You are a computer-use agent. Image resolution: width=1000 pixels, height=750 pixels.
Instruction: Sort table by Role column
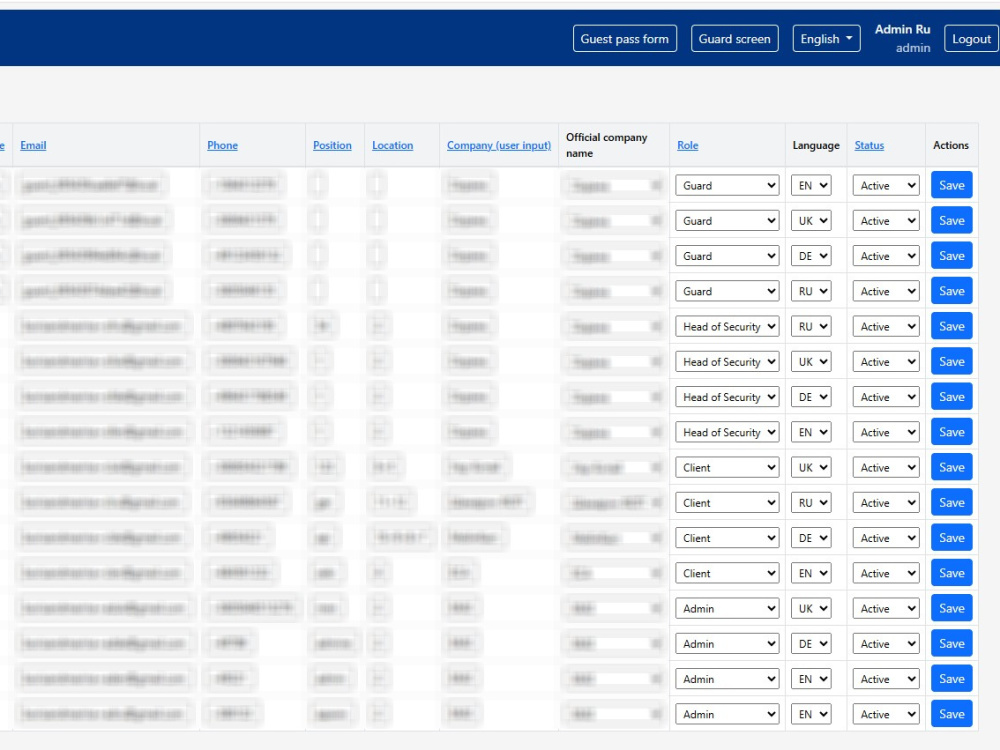[x=688, y=145]
